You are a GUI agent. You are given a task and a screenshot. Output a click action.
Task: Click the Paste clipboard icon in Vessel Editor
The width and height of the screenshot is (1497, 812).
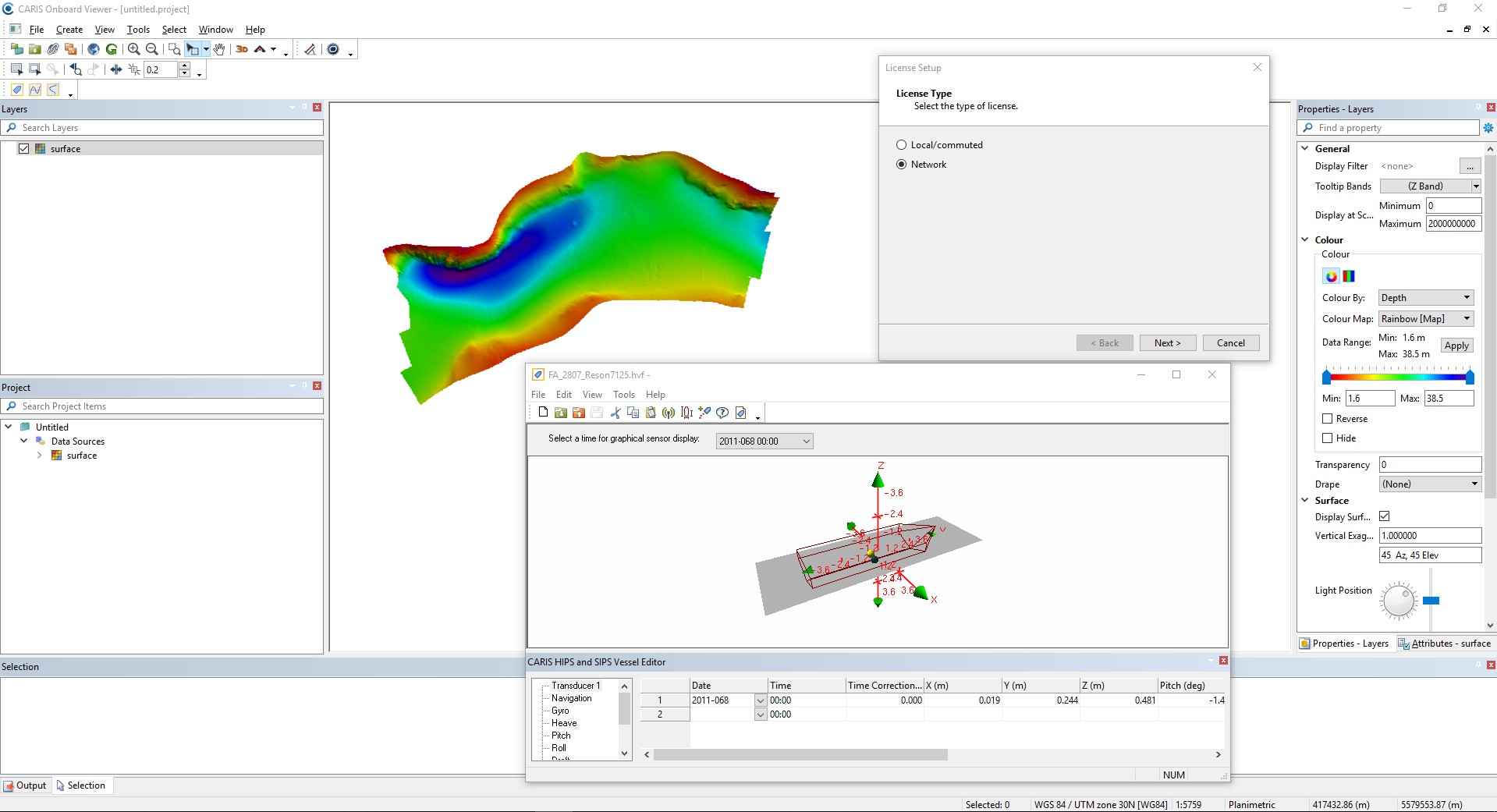click(x=651, y=413)
